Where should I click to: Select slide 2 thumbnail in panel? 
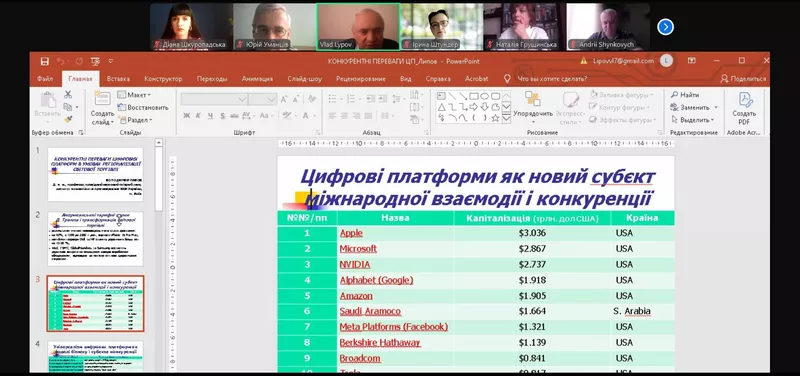pyautogui.click(x=95, y=238)
